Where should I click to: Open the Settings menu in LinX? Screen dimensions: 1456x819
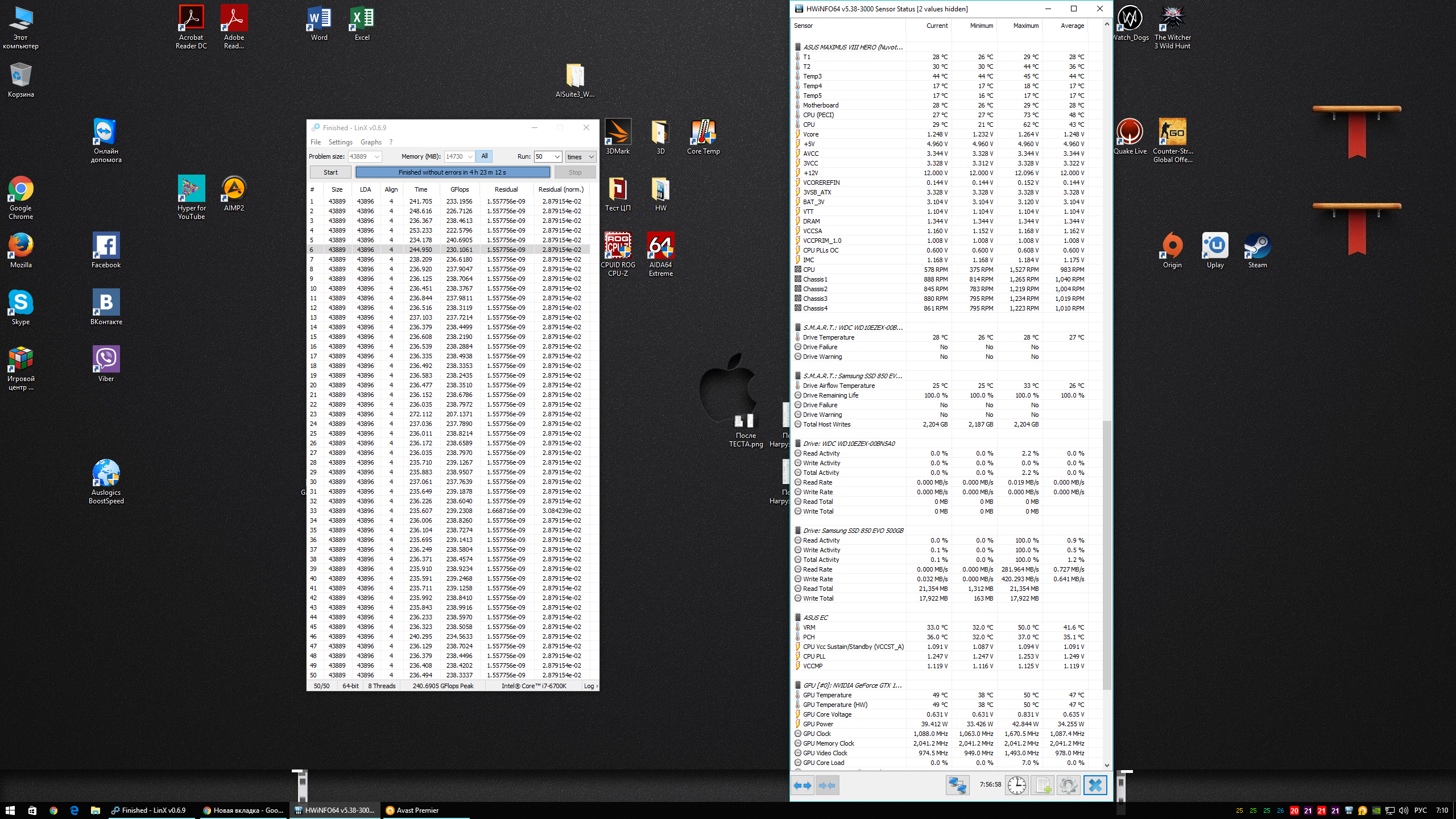pyautogui.click(x=340, y=142)
